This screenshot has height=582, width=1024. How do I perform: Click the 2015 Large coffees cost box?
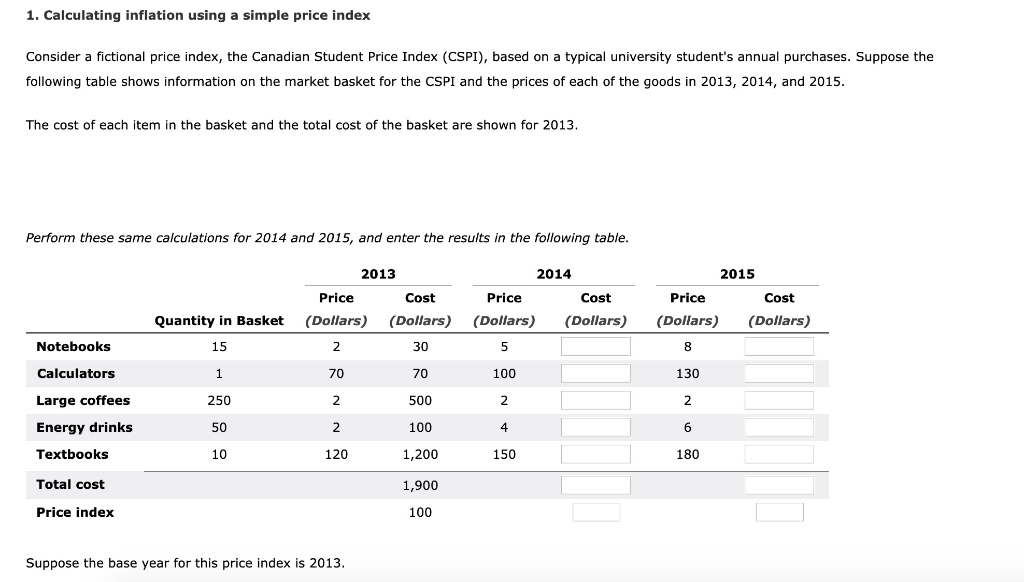[x=779, y=399]
